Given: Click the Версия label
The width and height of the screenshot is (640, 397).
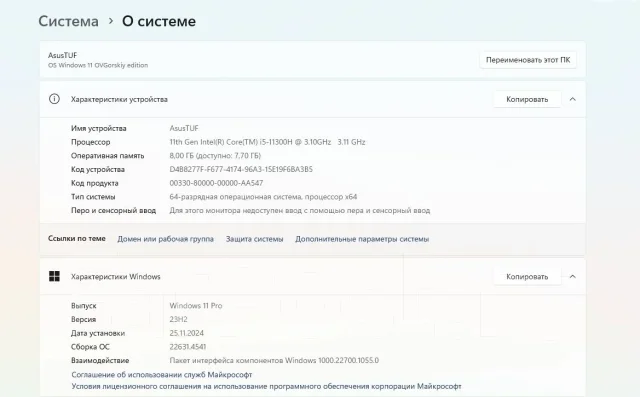Looking at the screenshot, I should 83,319.
